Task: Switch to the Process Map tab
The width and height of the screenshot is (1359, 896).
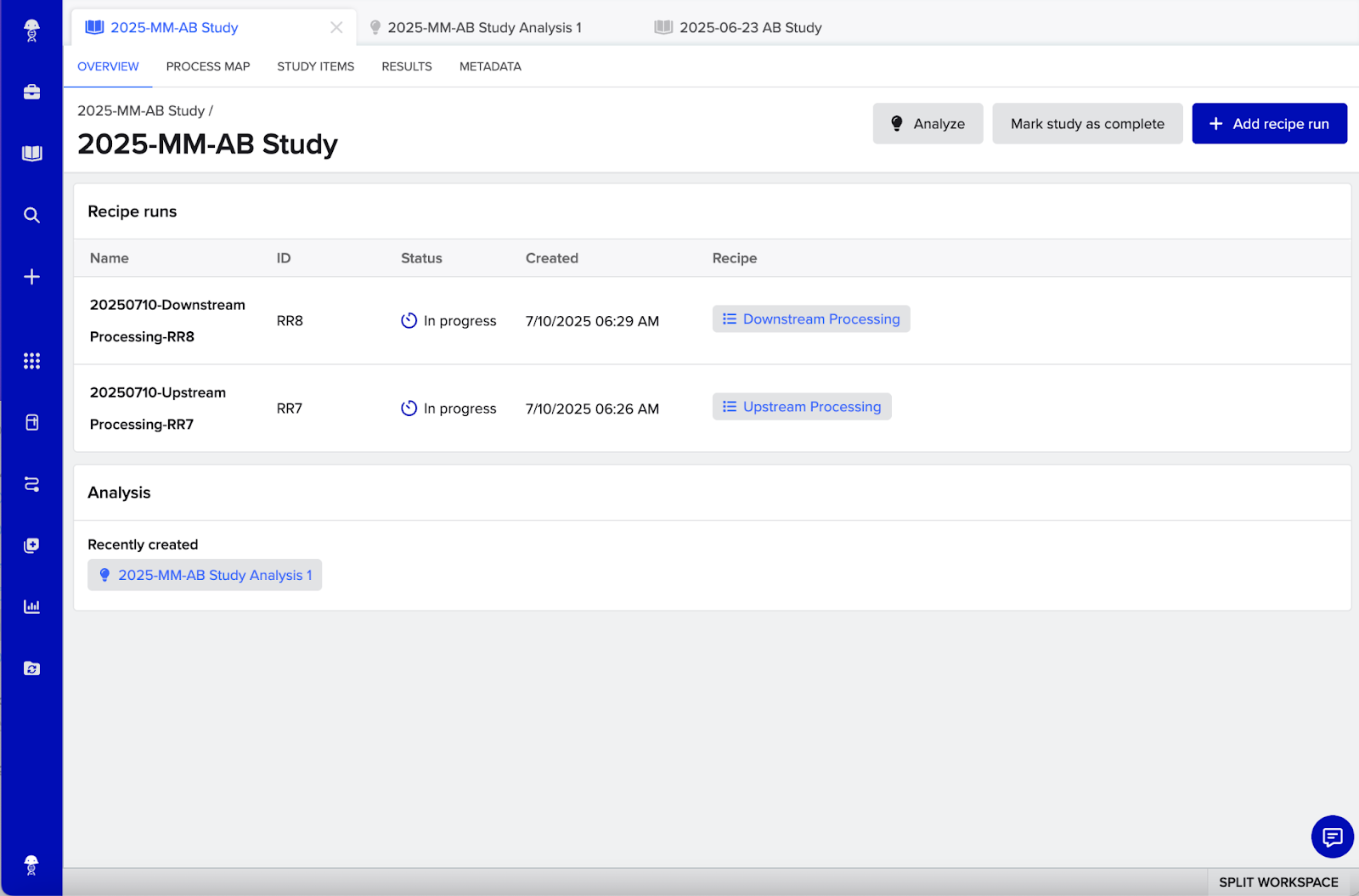Action: 208,66
